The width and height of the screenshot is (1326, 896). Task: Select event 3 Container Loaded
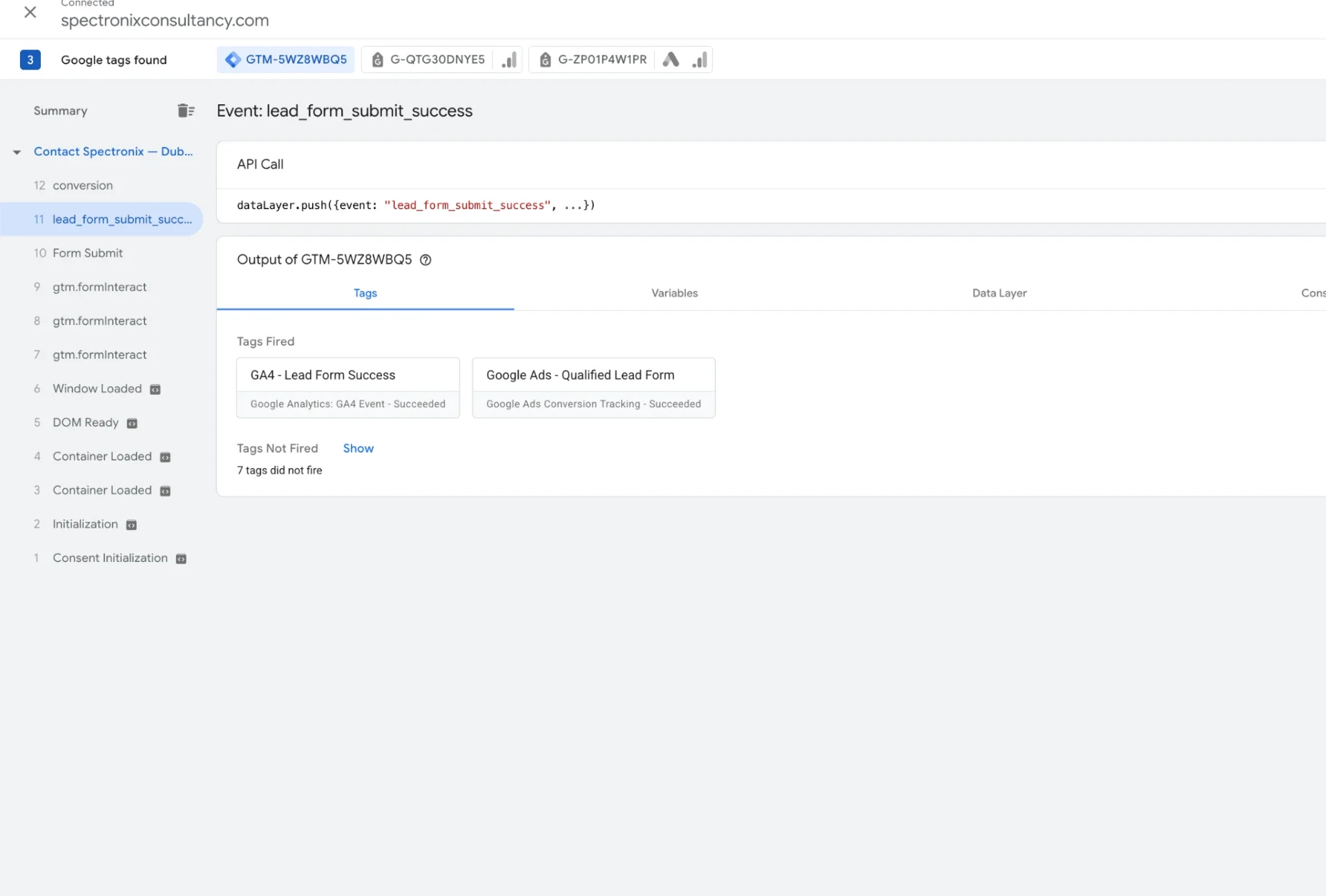tap(102, 489)
